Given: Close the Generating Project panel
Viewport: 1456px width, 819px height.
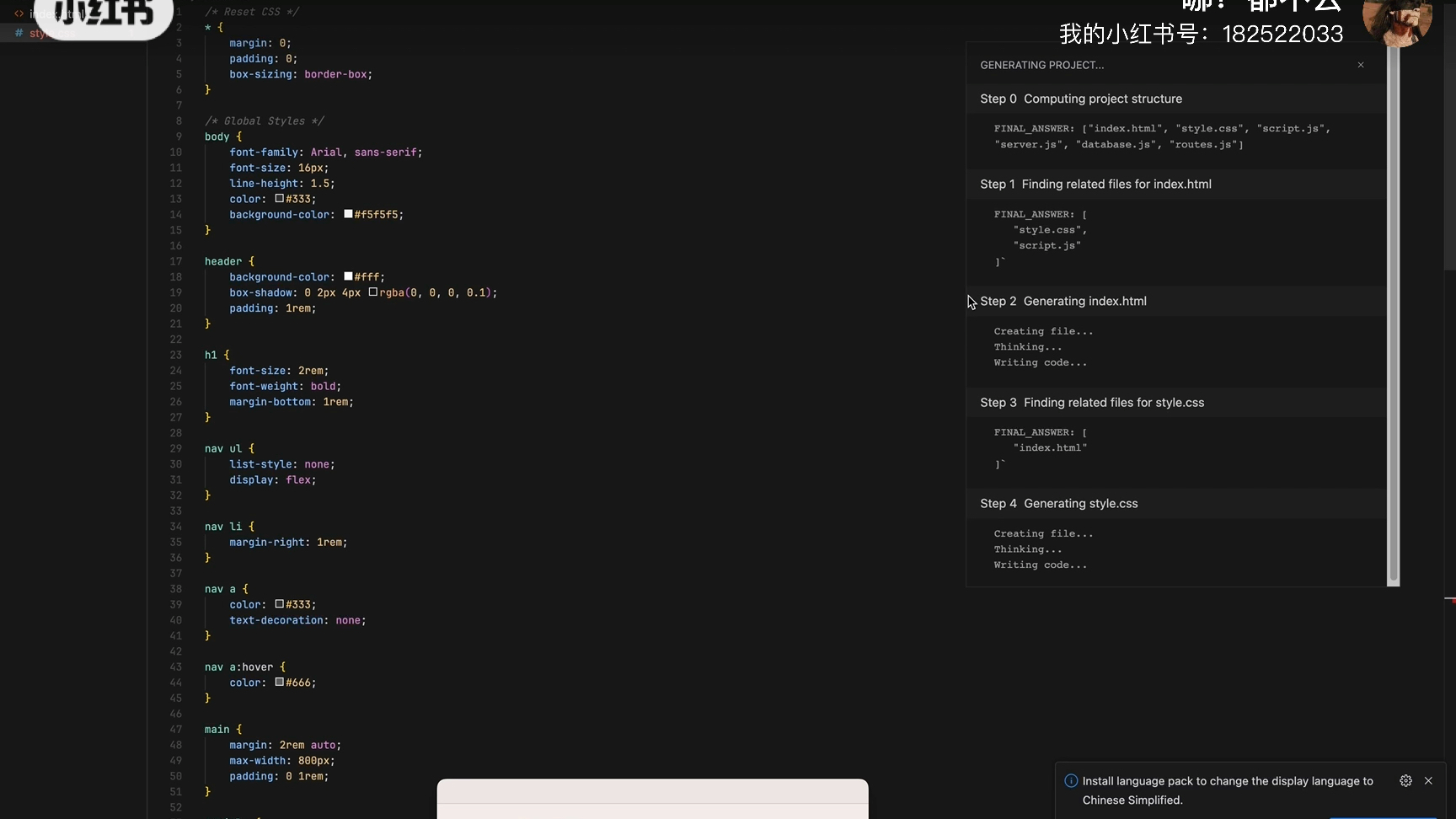Looking at the screenshot, I should (x=1360, y=65).
